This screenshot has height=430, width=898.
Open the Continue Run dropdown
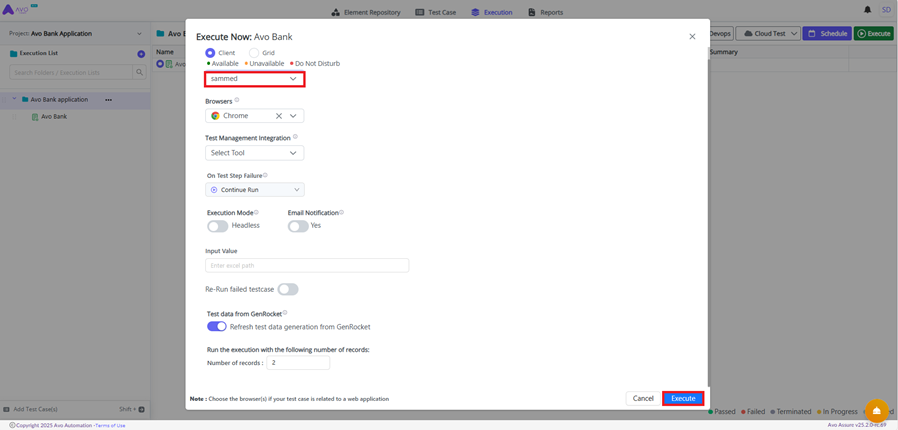tap(255, 190)
